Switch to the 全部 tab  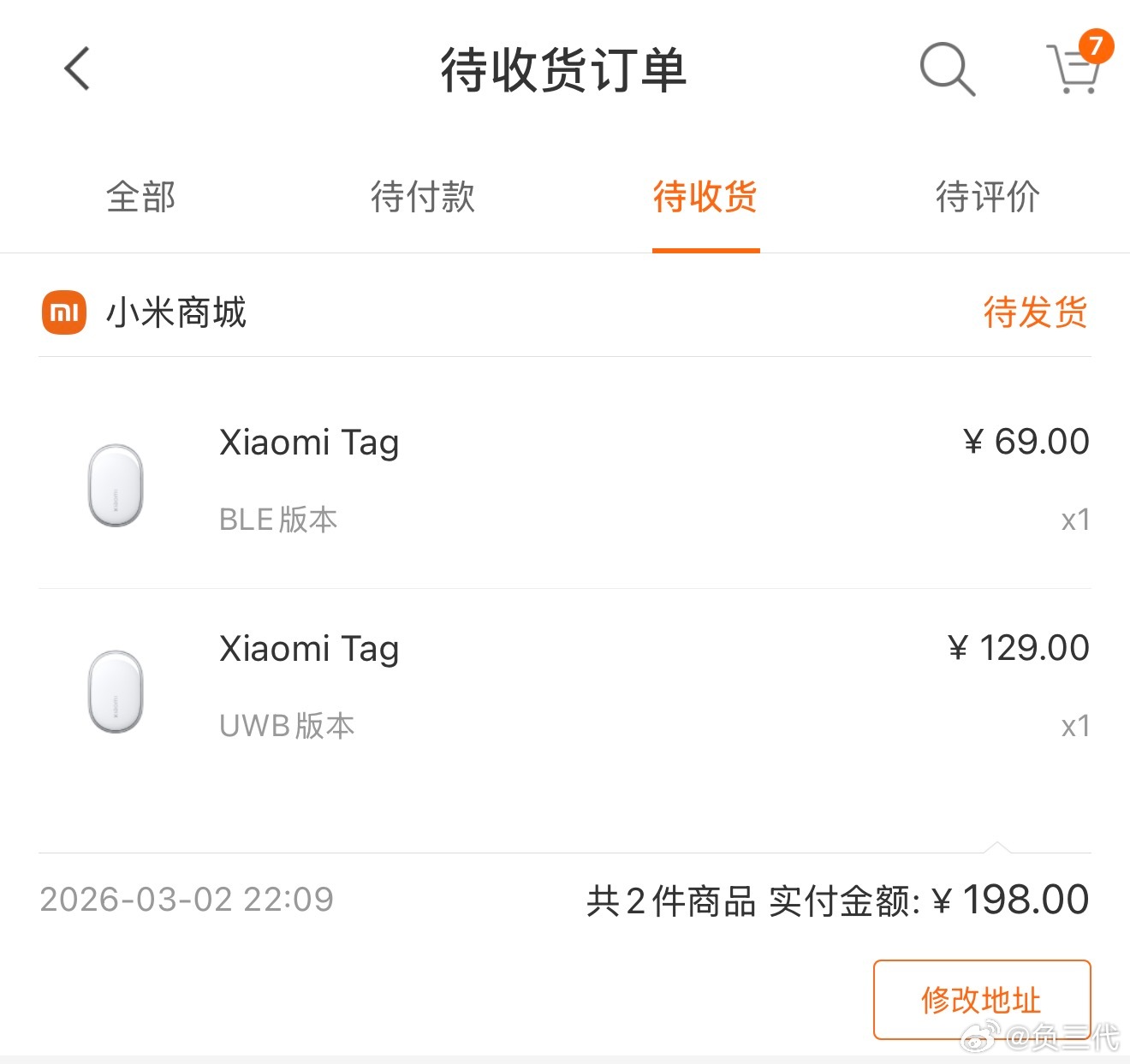click(x=140, y=197)
